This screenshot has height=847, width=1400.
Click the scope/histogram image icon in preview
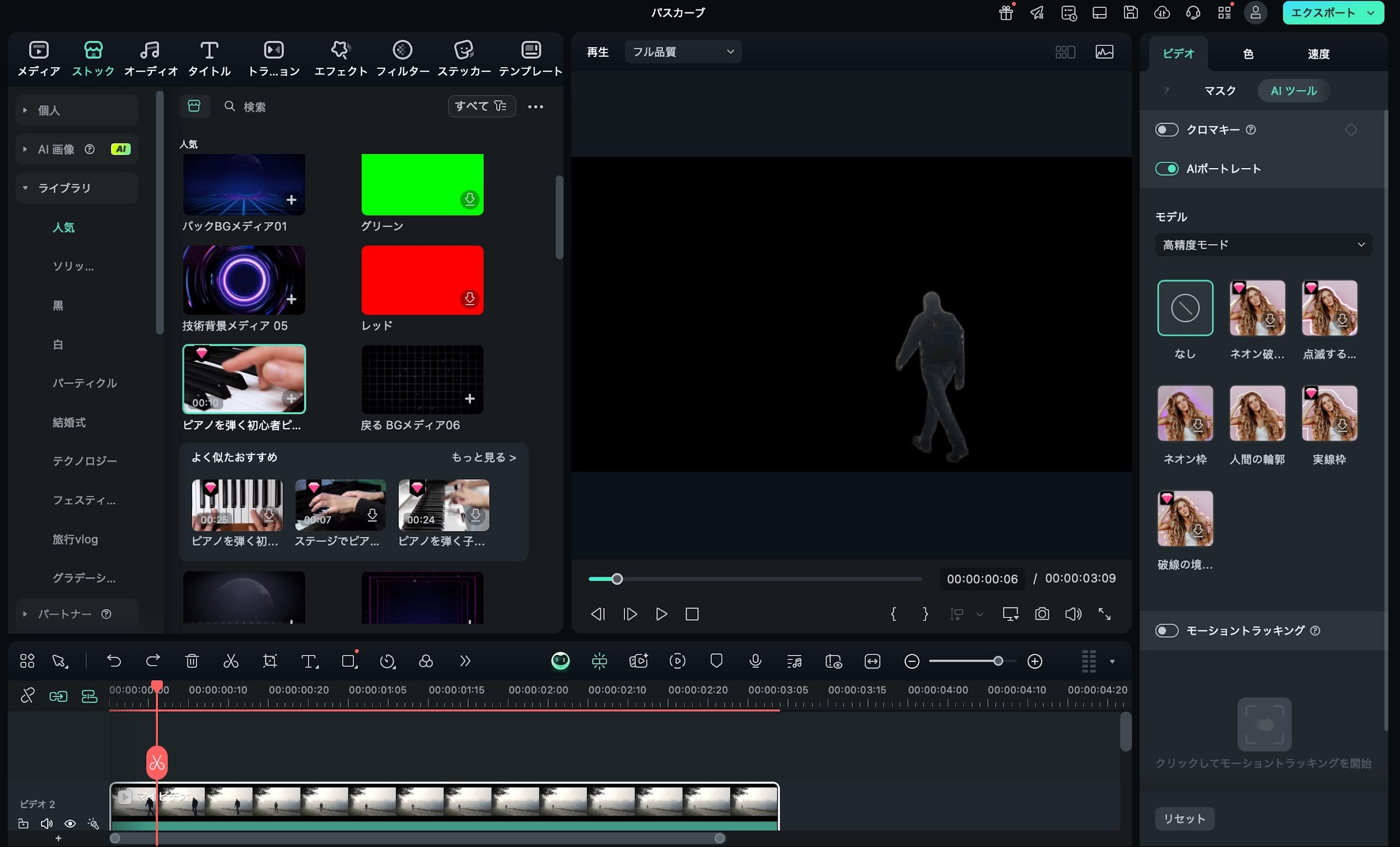[x=1104, y=52]
